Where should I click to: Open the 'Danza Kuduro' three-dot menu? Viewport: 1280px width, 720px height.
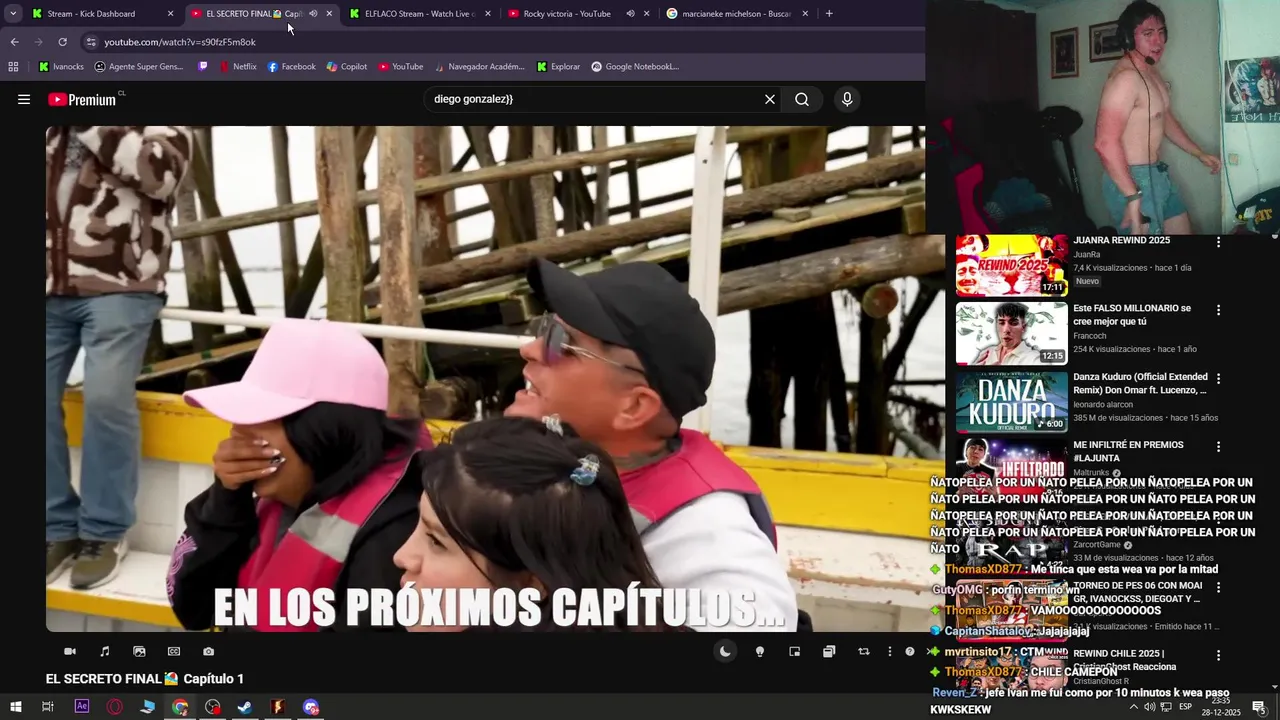tap(1218, 379)
